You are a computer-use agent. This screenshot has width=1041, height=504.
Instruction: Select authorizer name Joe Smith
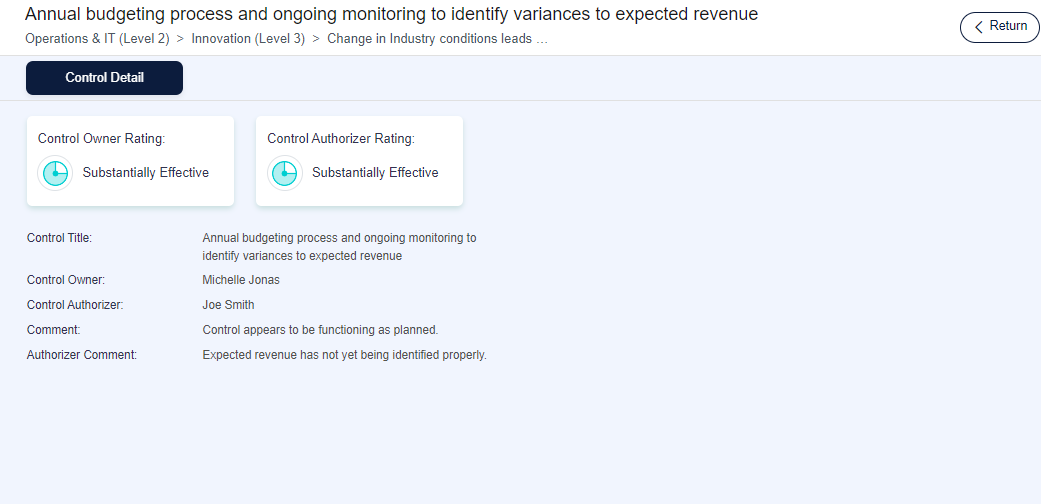[x=228, y=305]
